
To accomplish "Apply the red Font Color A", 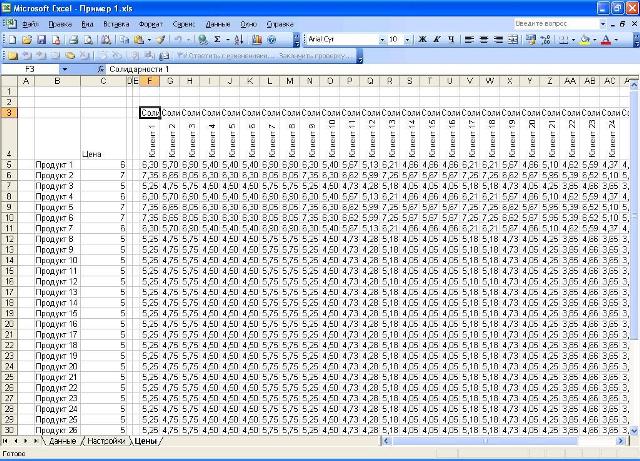I will click(607, 40).
